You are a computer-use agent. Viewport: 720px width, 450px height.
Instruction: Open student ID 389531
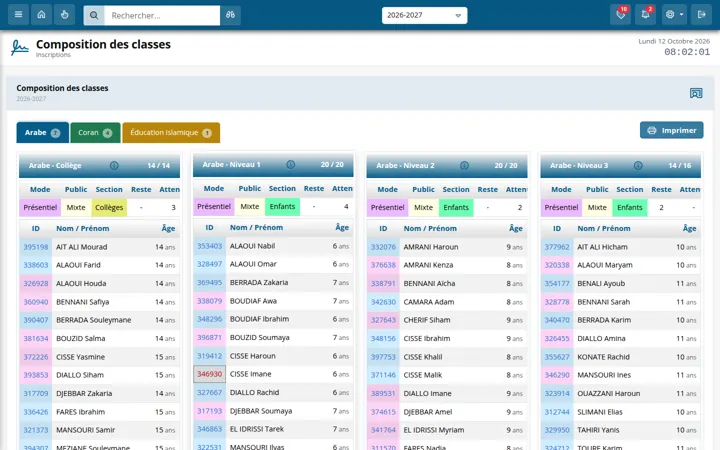point(383,393)
